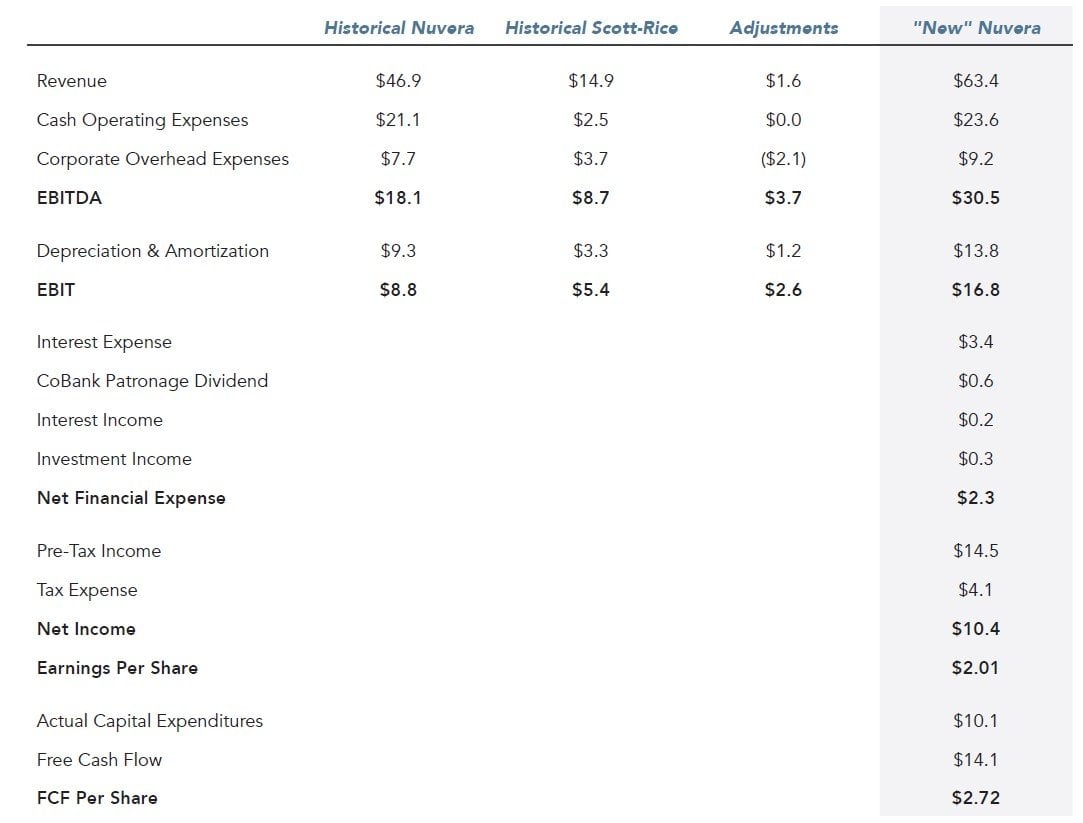This screenshot has height=823, width=1083.
Task: Click the "New" Nuvera column header
Action: click(976, 28)
